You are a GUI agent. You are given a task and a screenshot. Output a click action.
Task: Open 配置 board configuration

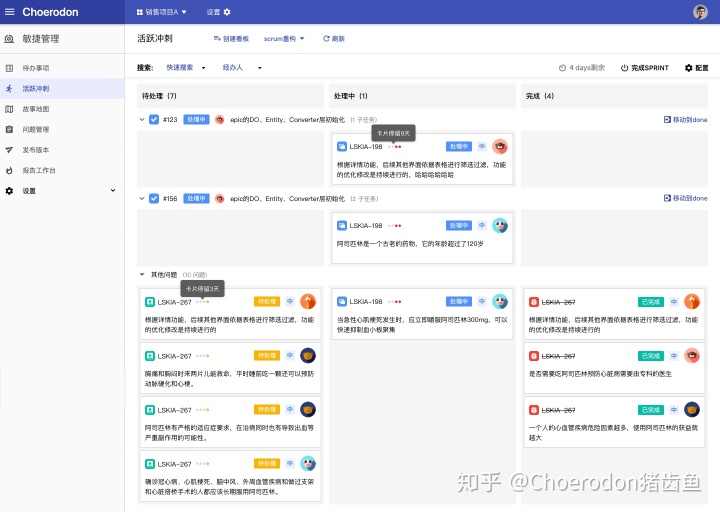pyautogui.click(x=697, y=68)
